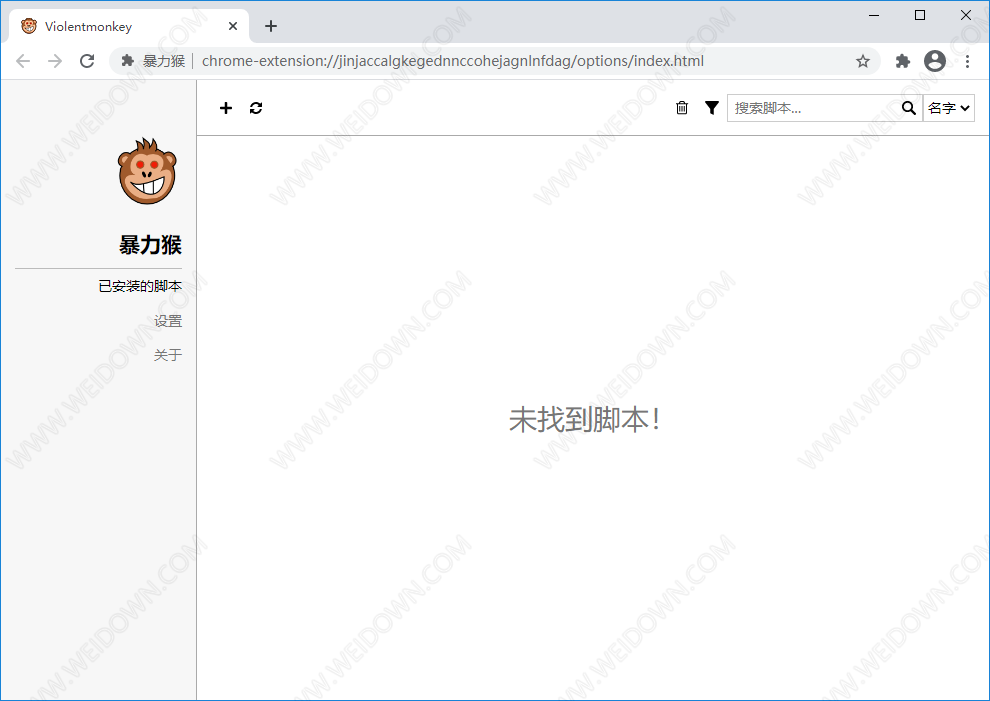Bookmark this page with the star icon
Screen dimensions: 990x701
862,61
